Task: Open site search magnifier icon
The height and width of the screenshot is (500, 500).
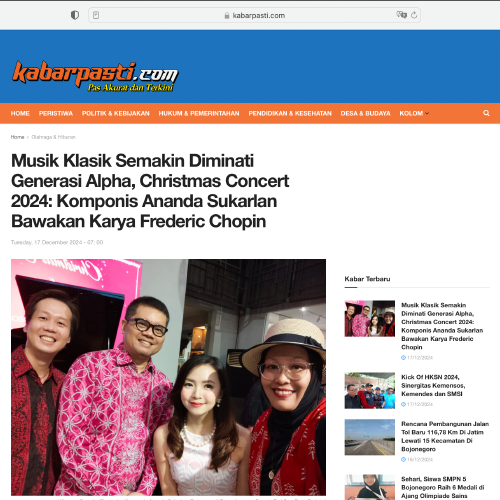Action: [x=486, y=113]
